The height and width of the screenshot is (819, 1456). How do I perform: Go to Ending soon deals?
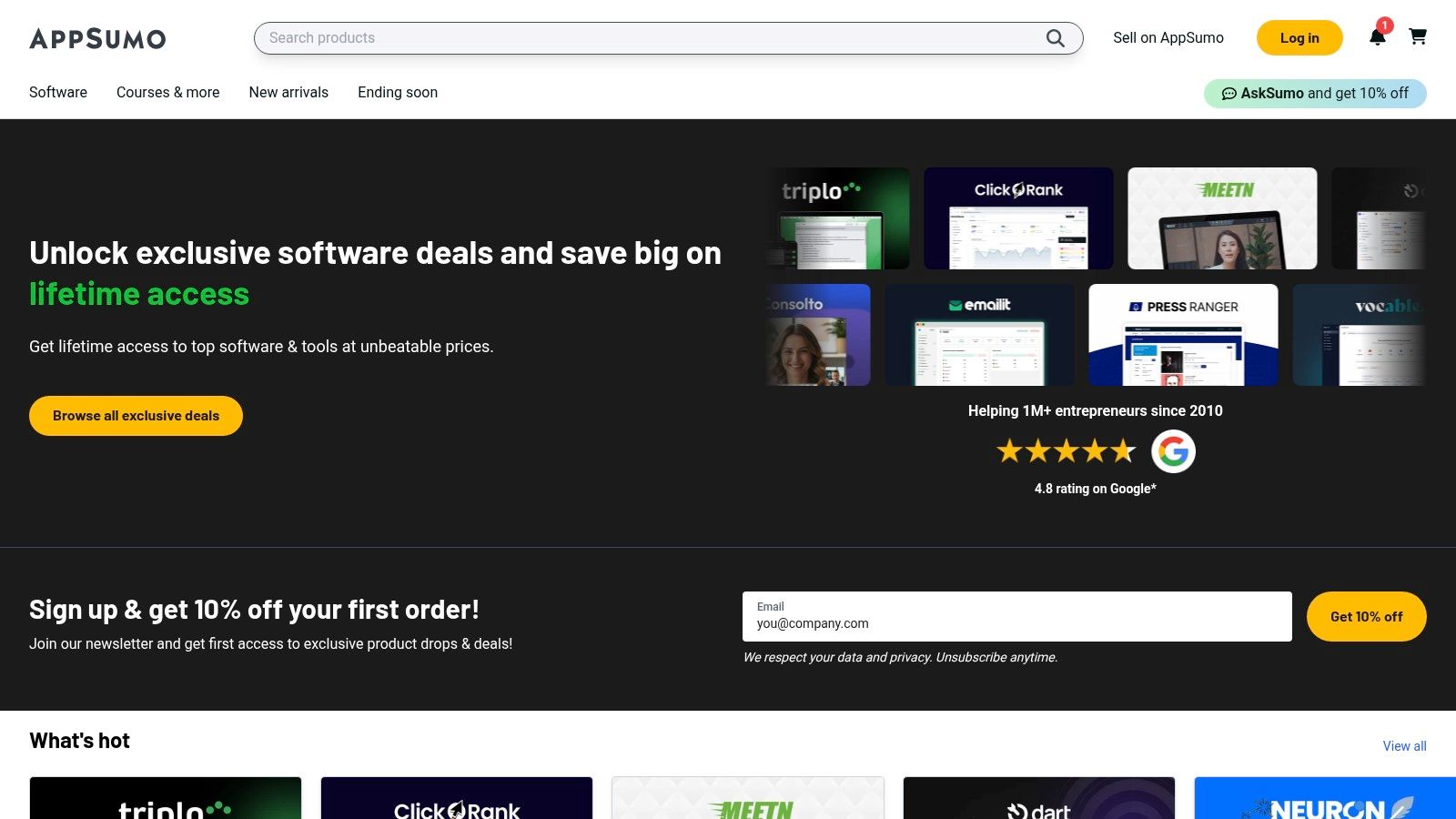pyautogui.click(x=398, y=92)
